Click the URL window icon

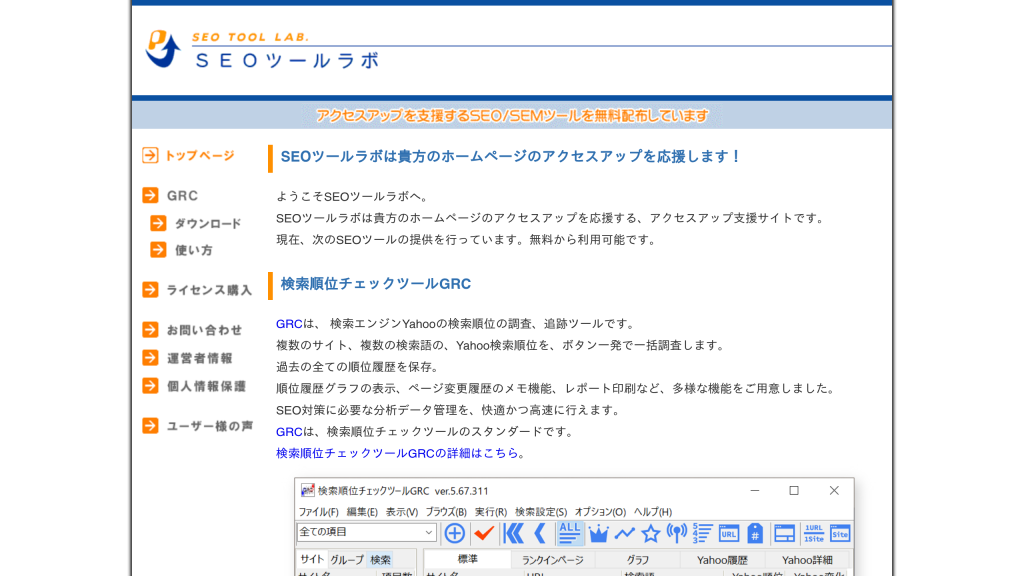coord(728,534)
